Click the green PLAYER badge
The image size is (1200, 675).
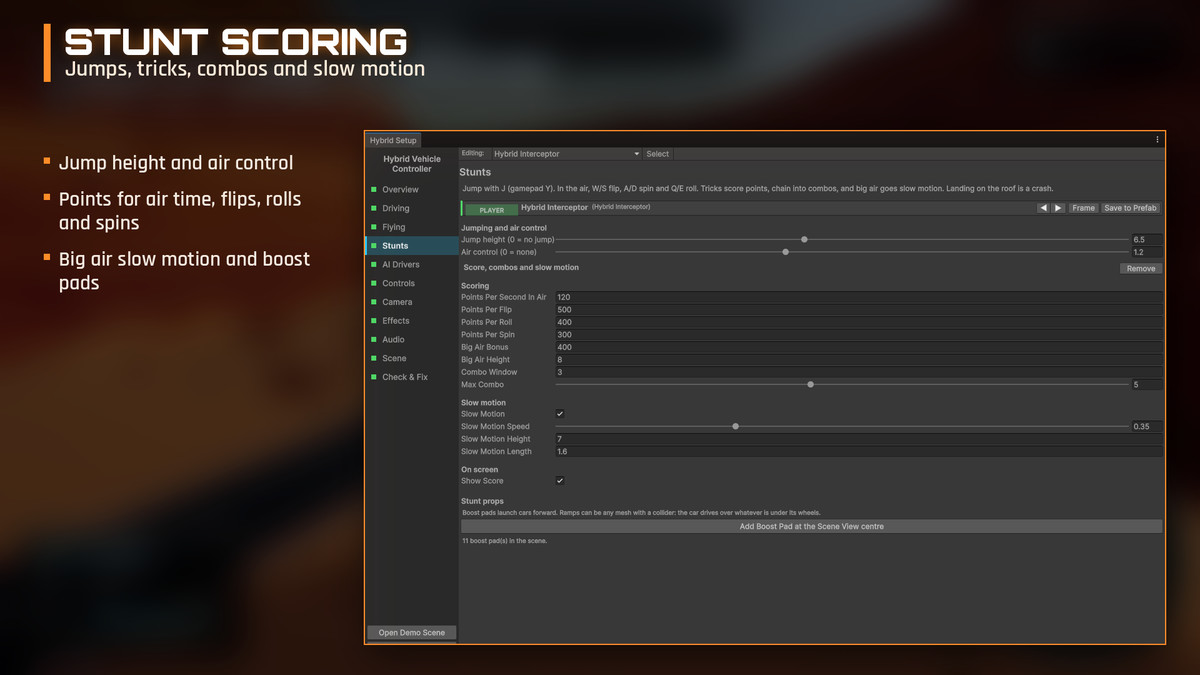tap(491, 210)
